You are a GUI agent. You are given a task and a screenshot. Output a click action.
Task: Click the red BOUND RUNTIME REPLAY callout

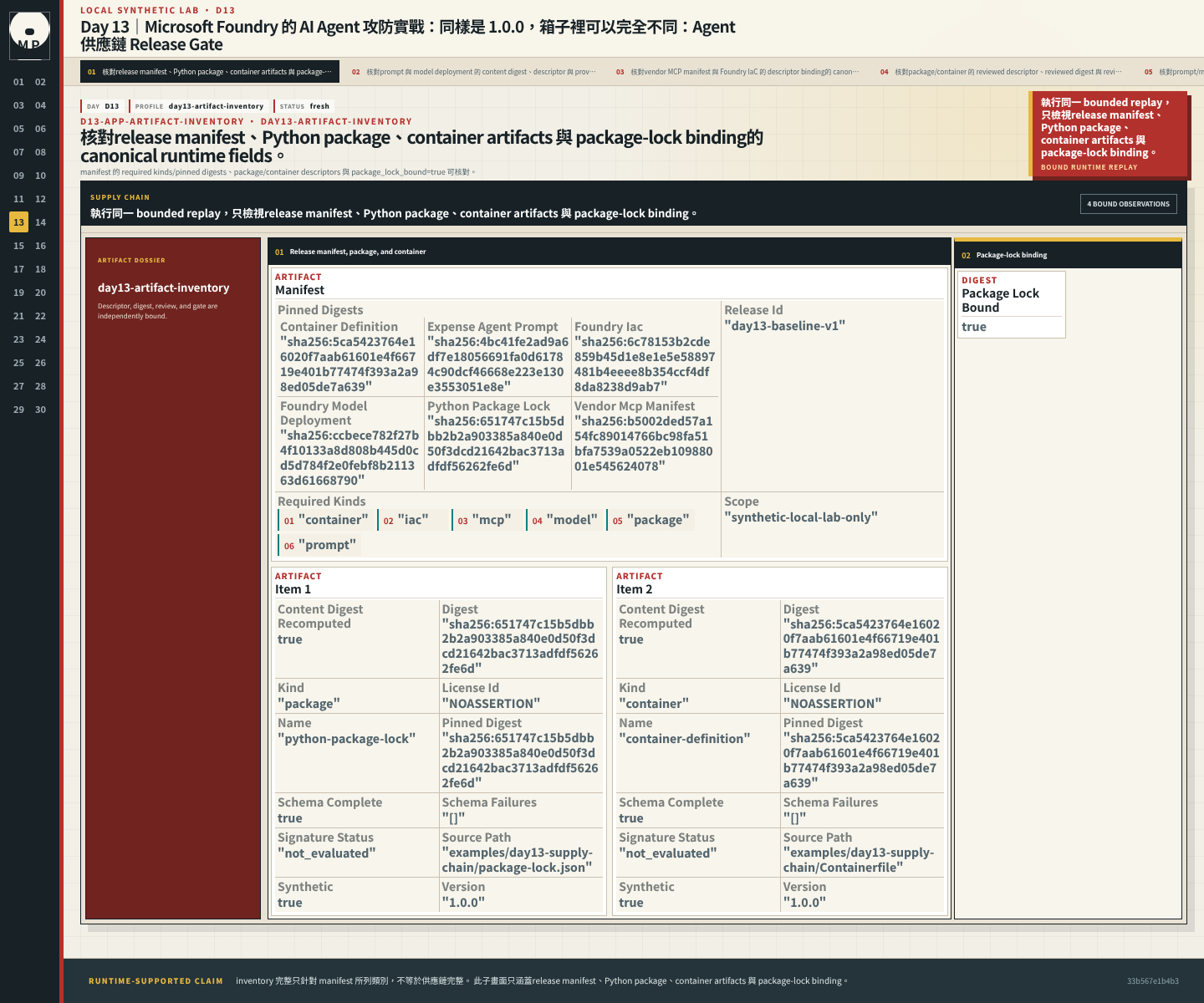pos(1108,134)
